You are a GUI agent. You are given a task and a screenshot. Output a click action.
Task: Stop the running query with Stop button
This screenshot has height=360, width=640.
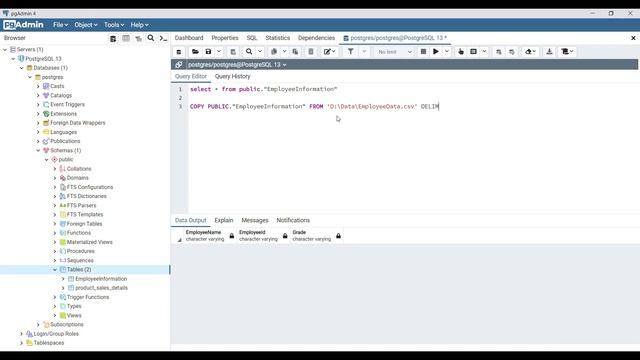[423, 52]
